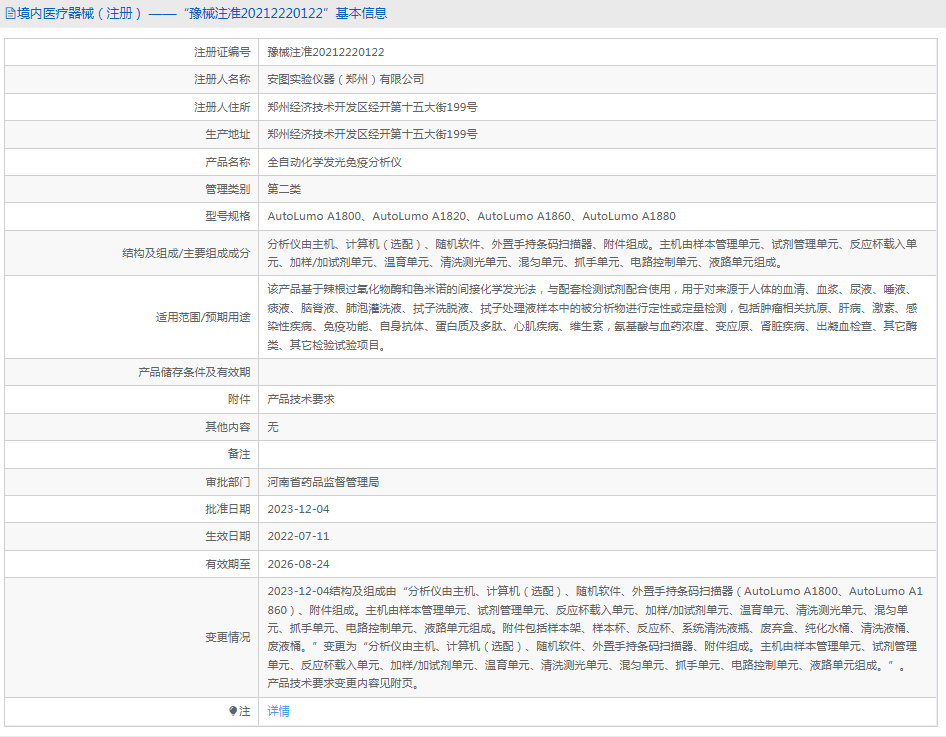The width and height of the screenshot is (946, 737).
Task: Click the 产品技术要求 attachment value
Action: (301, 399)
